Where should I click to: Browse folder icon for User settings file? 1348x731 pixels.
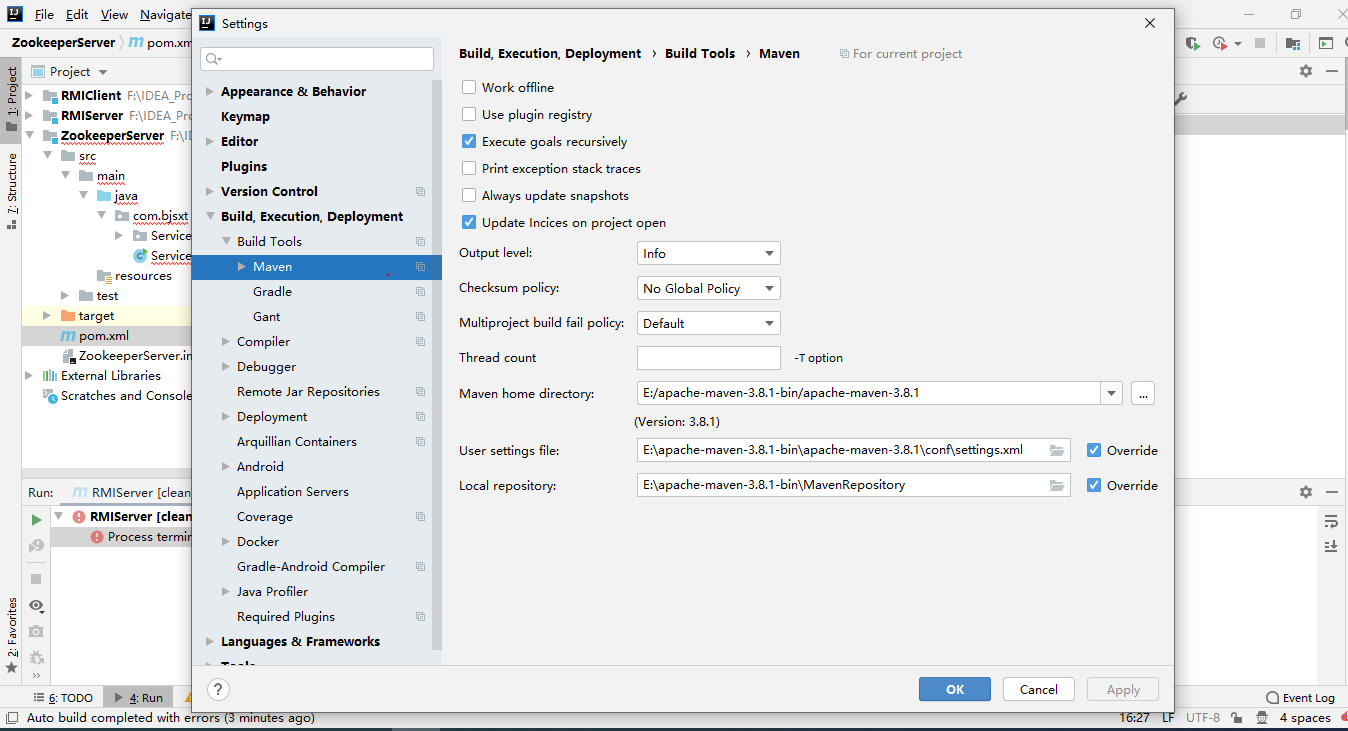1057,450
